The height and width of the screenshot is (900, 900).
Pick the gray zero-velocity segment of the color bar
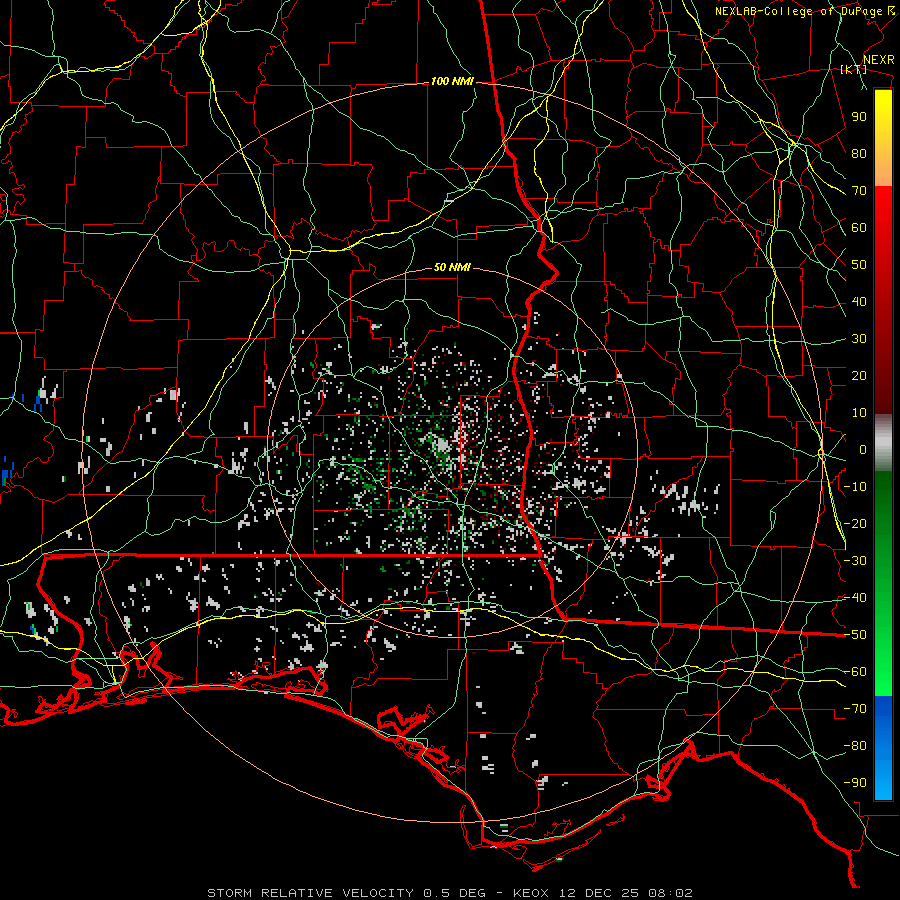pos(883,443)
